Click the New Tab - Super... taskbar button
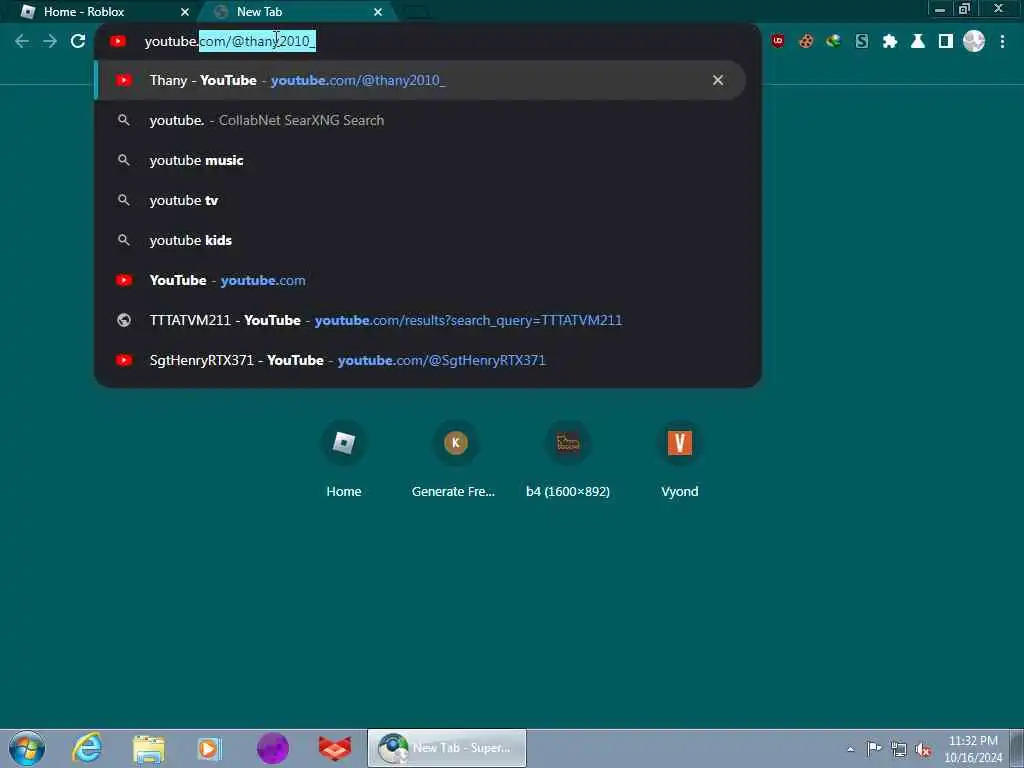Screen dimensions: 1024x768 [447, 748]
